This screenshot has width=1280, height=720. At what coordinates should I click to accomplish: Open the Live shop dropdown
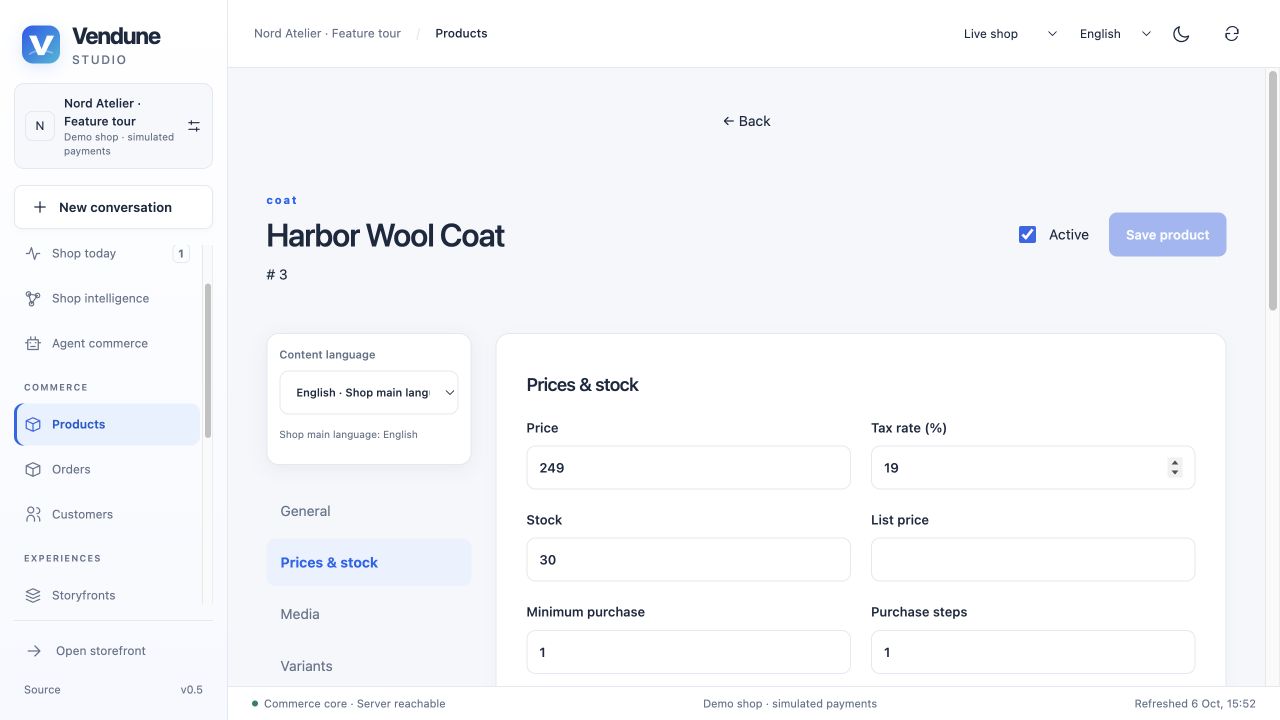1009,34
